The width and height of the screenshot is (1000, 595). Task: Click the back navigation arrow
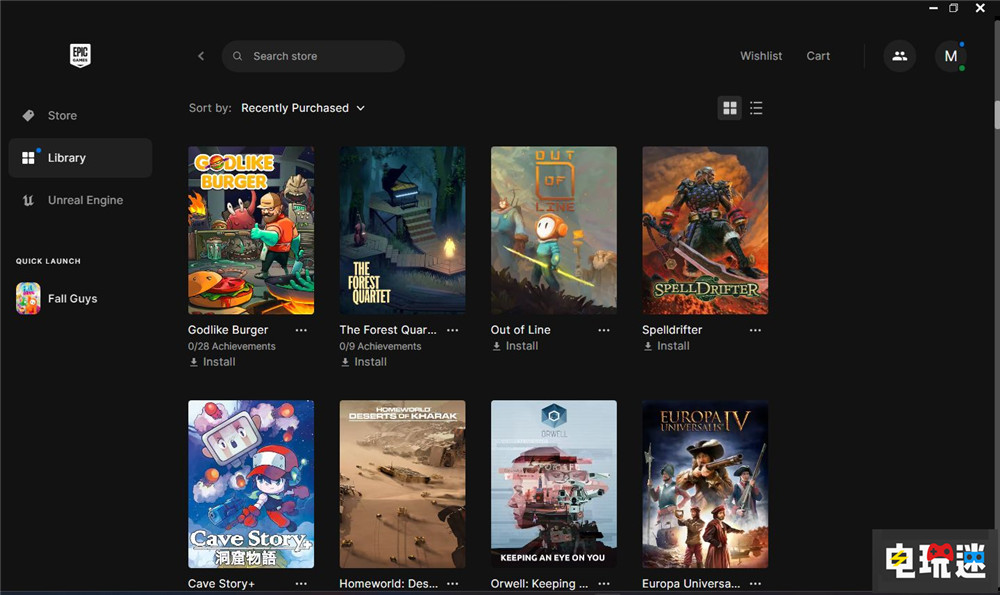pos(200,56)
